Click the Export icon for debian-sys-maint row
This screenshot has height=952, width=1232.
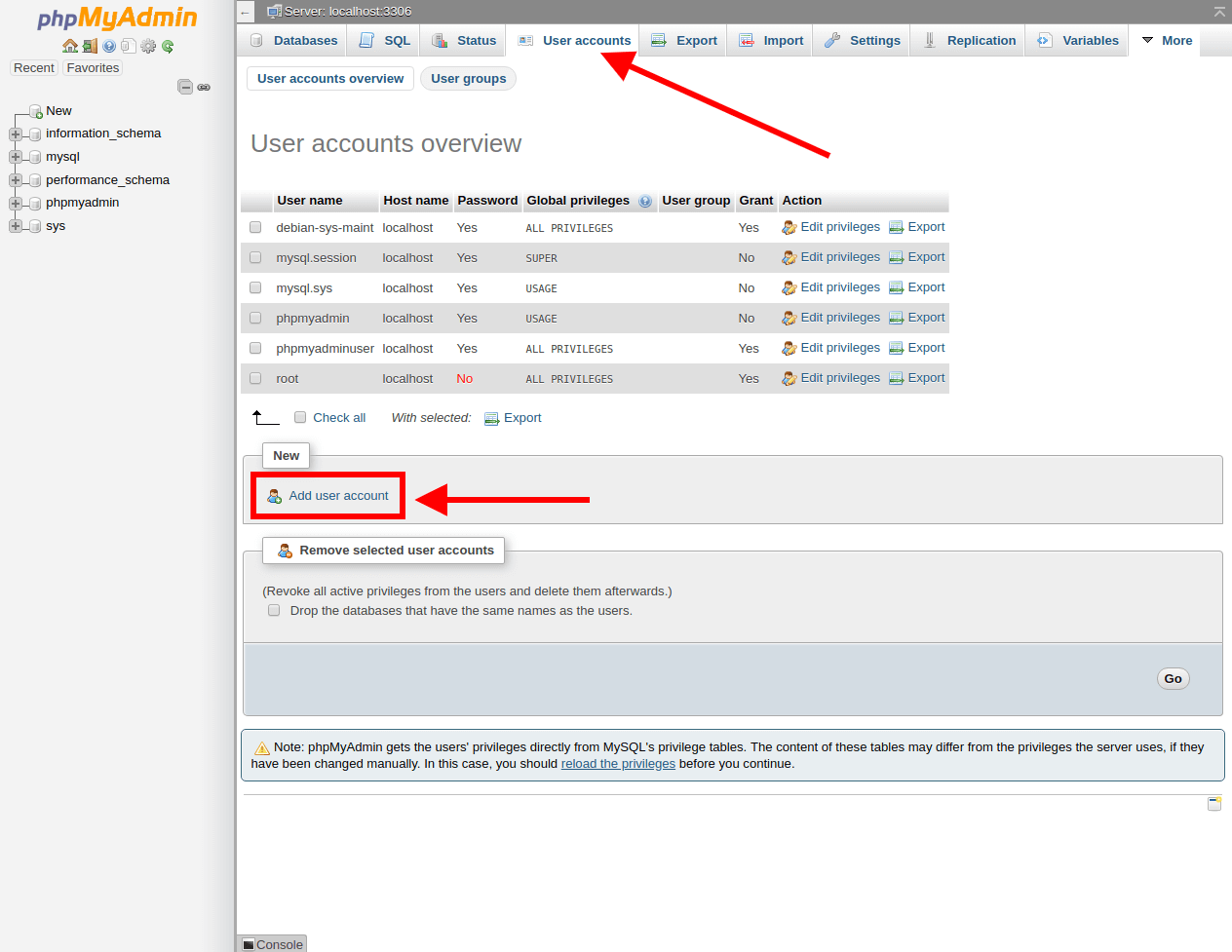pos(896,228)
